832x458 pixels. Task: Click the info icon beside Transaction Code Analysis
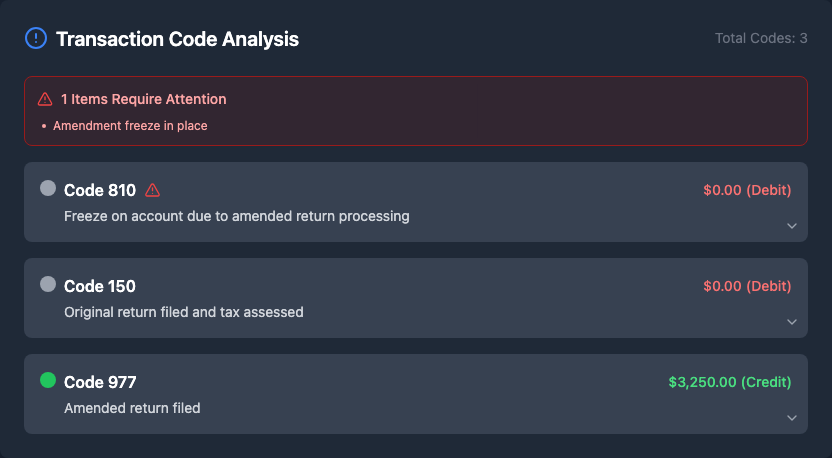35,39
